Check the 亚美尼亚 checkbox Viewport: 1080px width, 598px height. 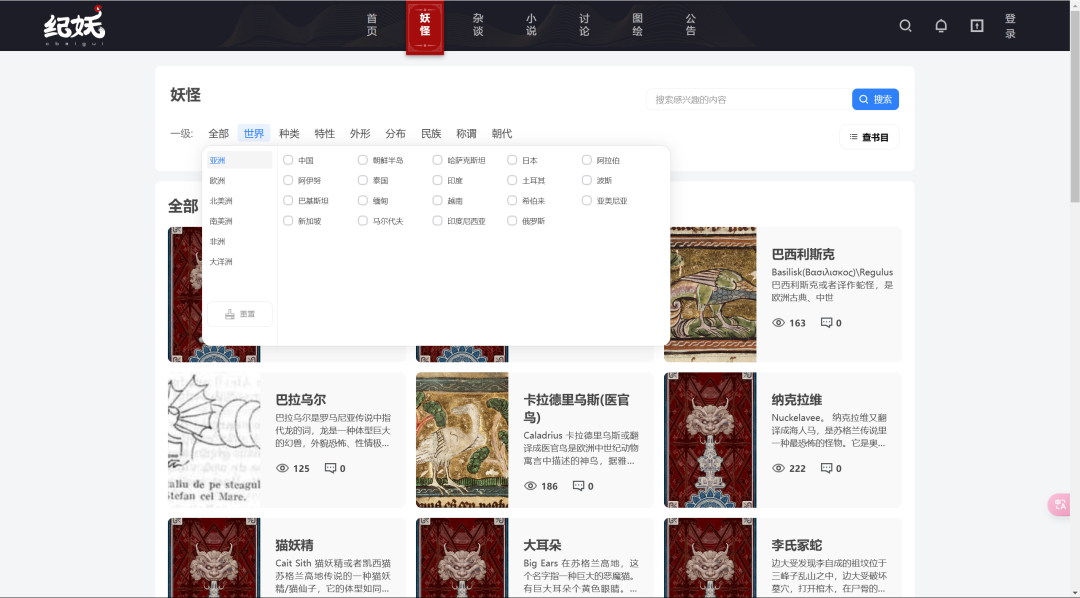586,200
